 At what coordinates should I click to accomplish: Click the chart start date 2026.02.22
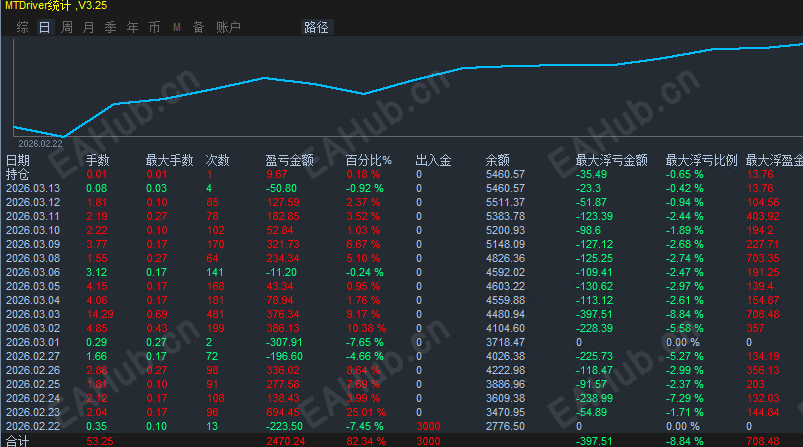pos(40,144)
